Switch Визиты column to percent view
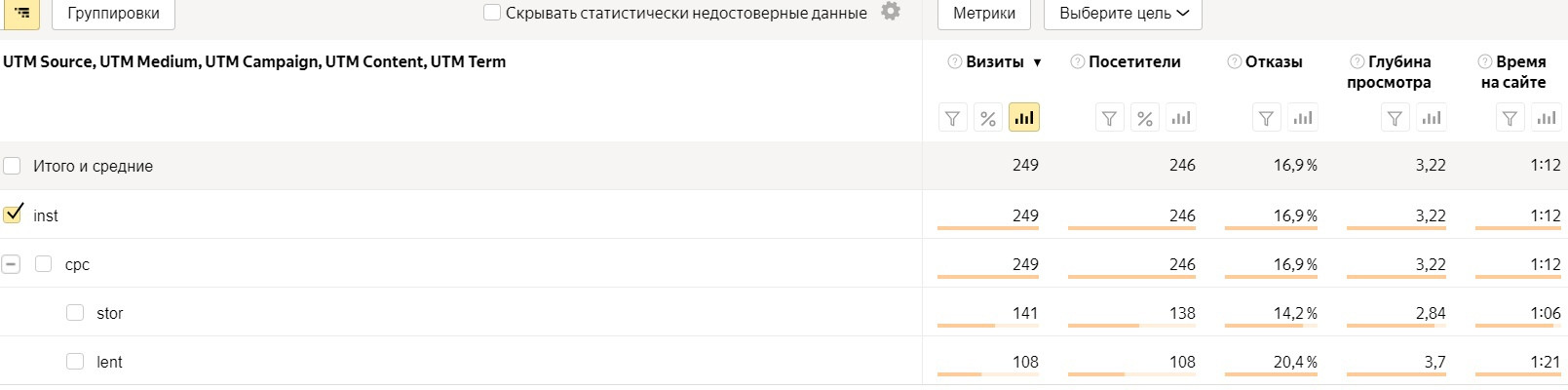 pyautogui.click(x=988, y=118)
